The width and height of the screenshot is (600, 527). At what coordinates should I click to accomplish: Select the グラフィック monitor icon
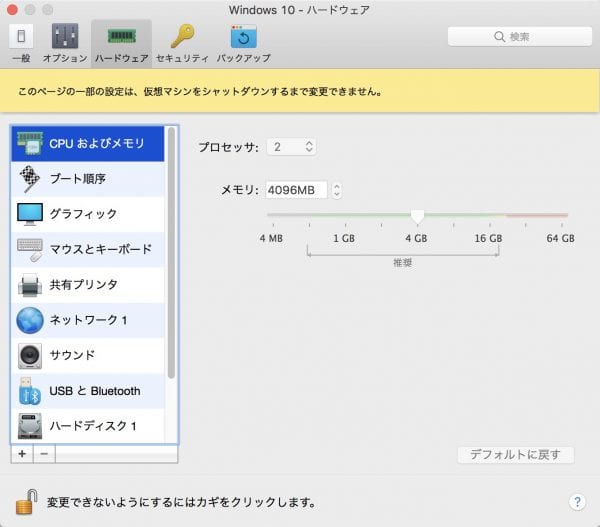tap(30, 214)
